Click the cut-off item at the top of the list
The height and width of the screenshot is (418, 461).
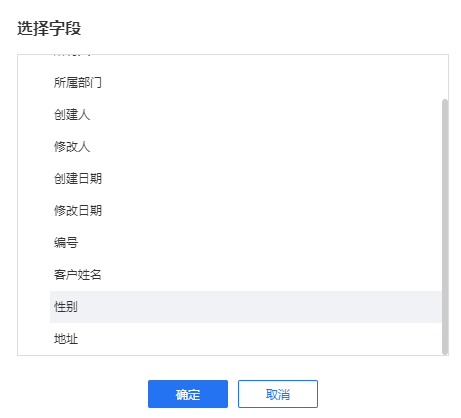246,61
